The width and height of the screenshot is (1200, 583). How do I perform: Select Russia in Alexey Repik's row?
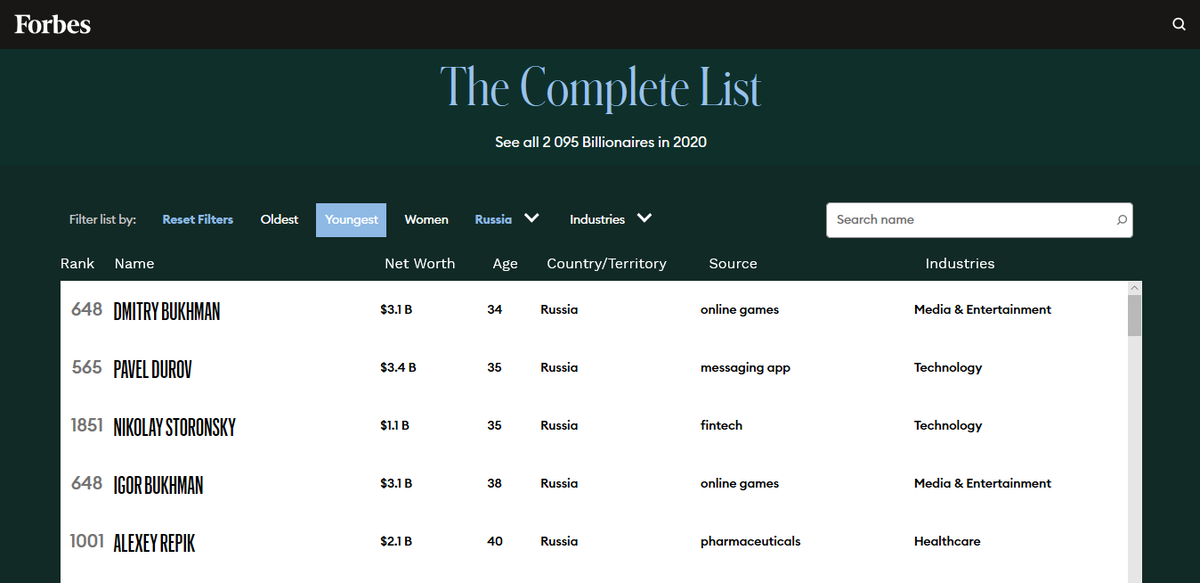click(x=559, y=542)
